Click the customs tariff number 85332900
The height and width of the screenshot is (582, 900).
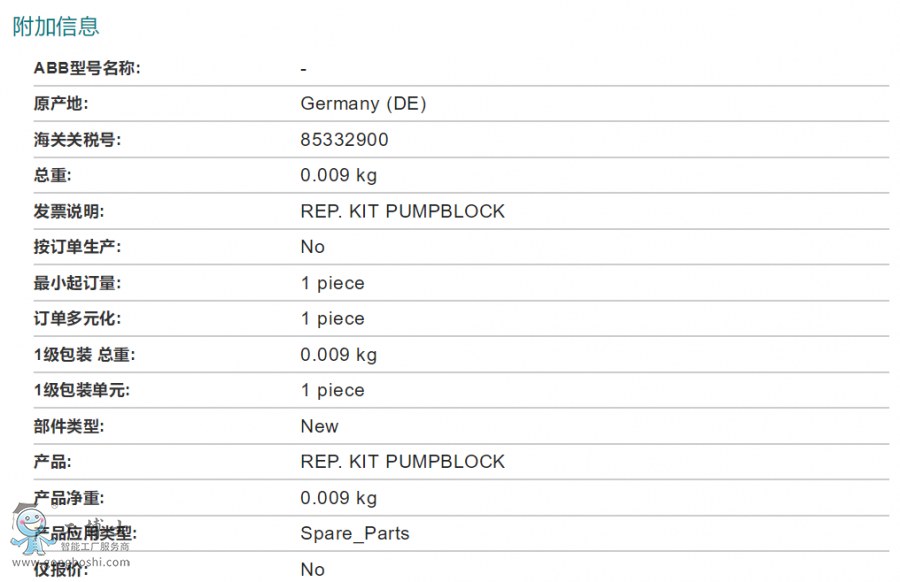coord(344,140)
